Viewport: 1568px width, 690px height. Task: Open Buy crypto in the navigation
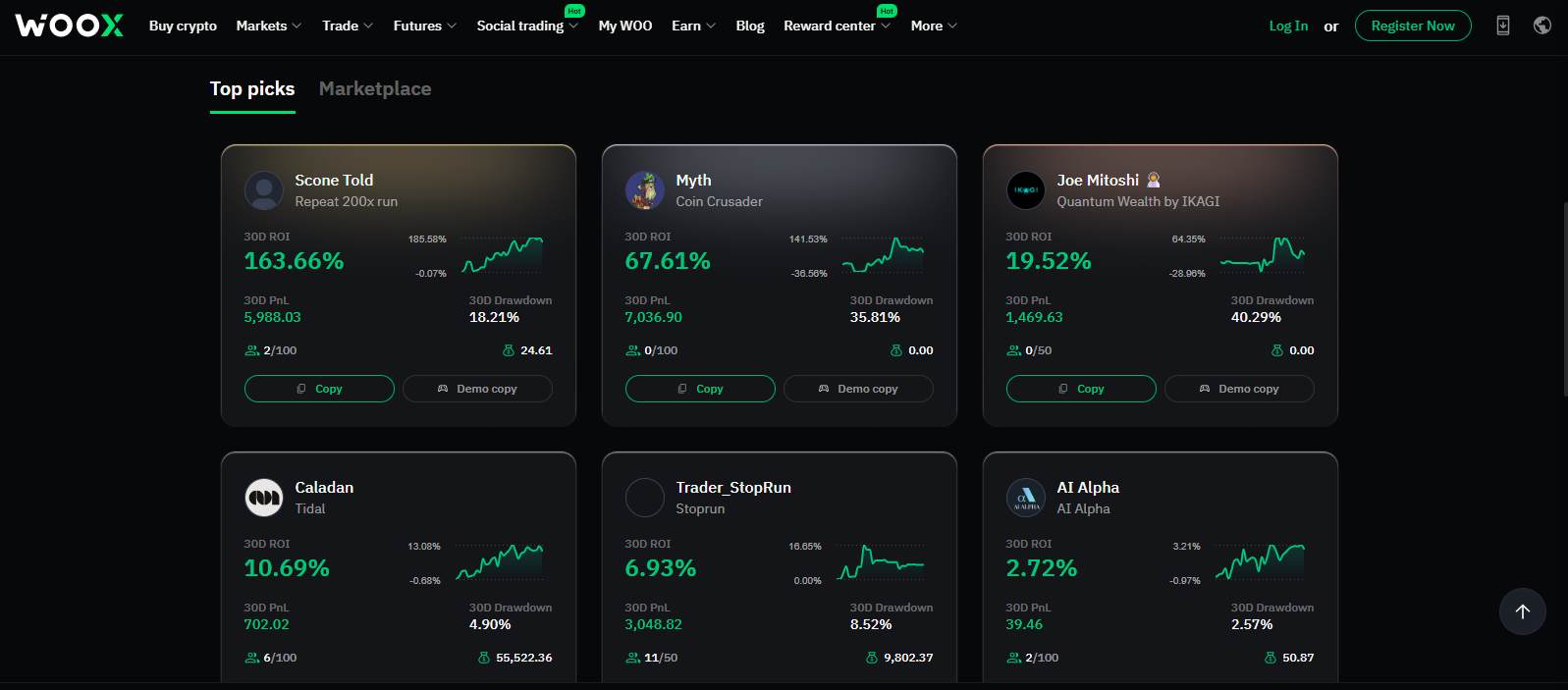point(183,26)
